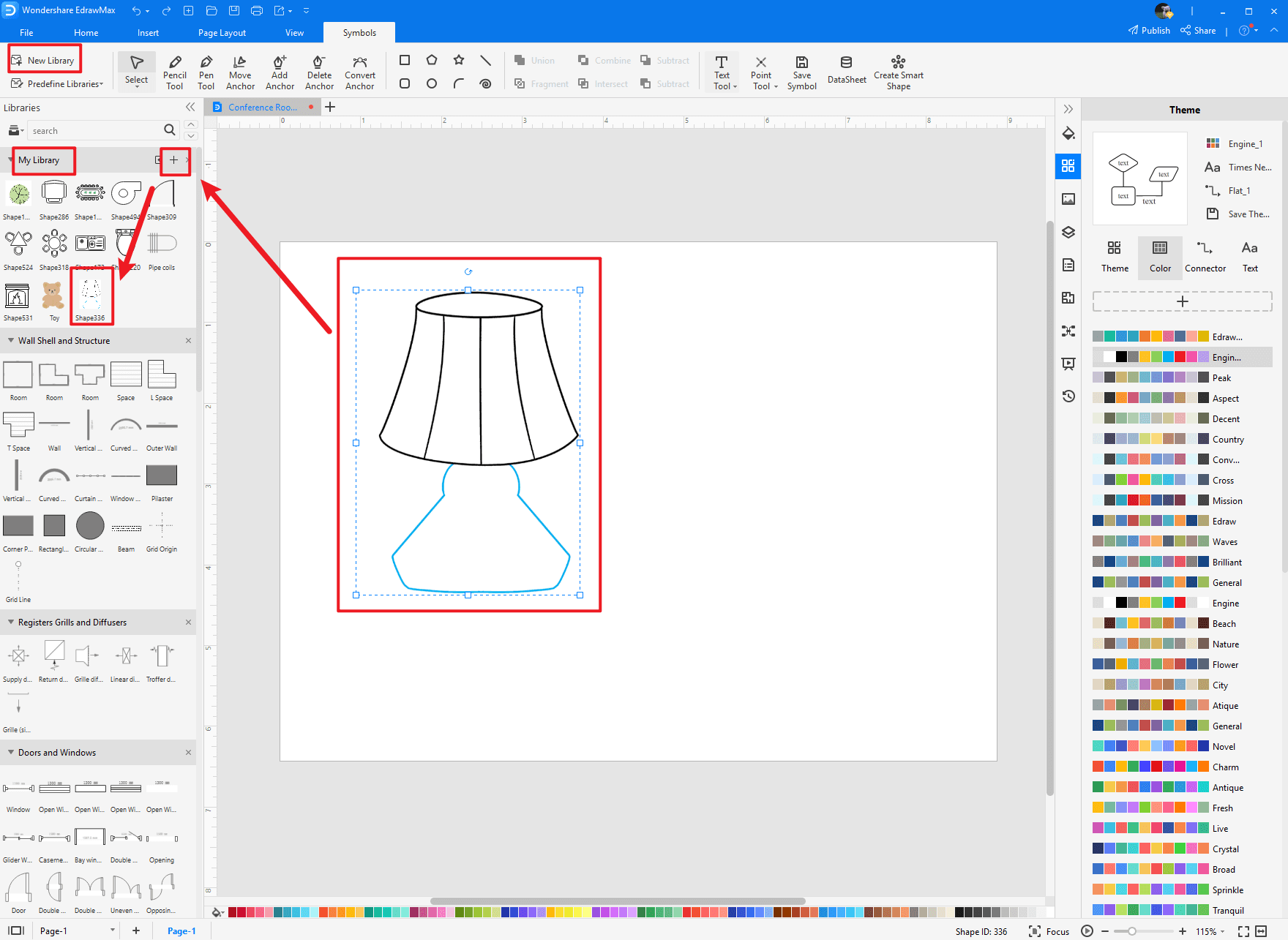Click Create Smart Shape
The height and width of the screenshot is (940, 1288).
pyautogui.click(x=898, y=72)
